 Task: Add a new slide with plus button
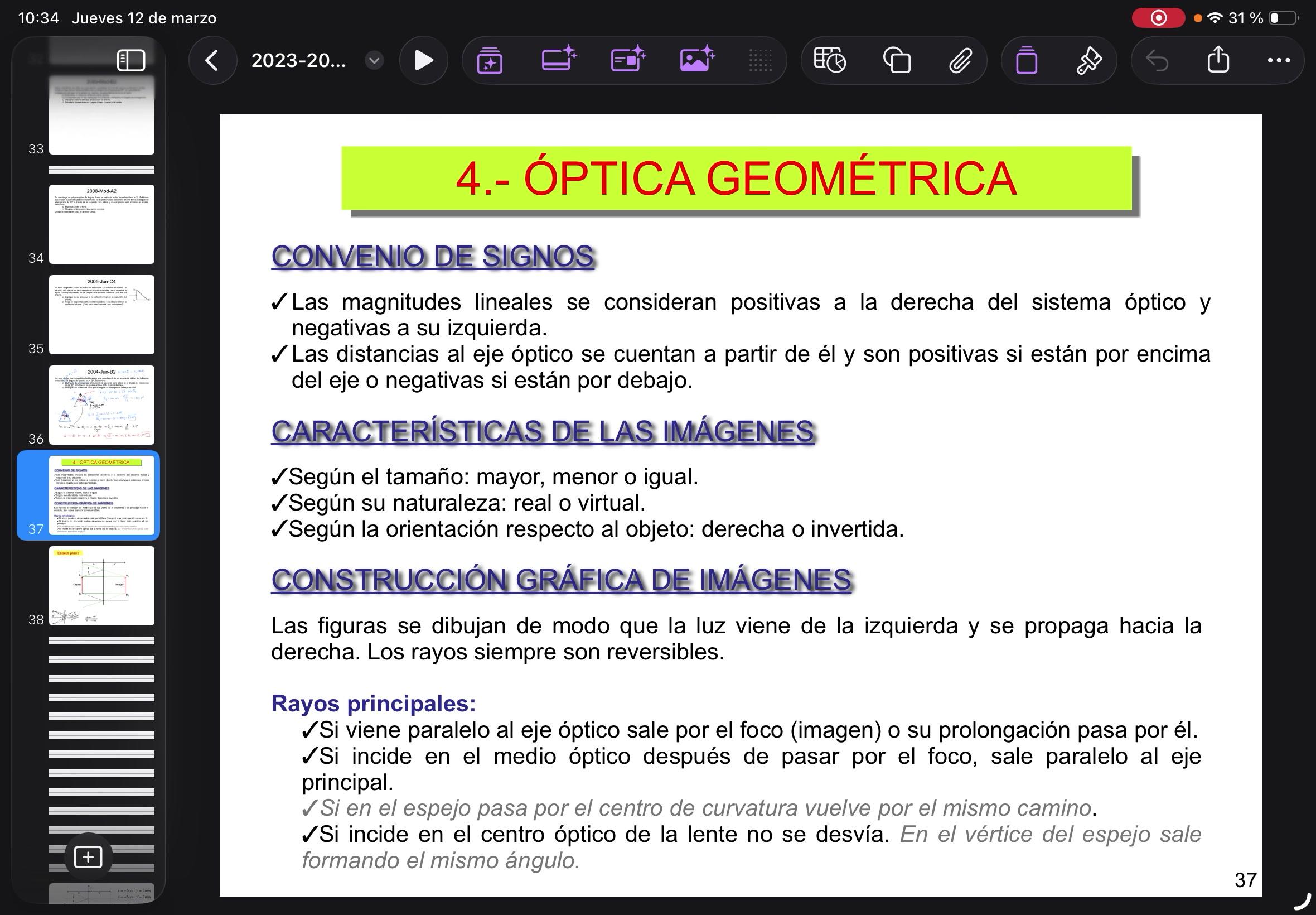(88, 857)
